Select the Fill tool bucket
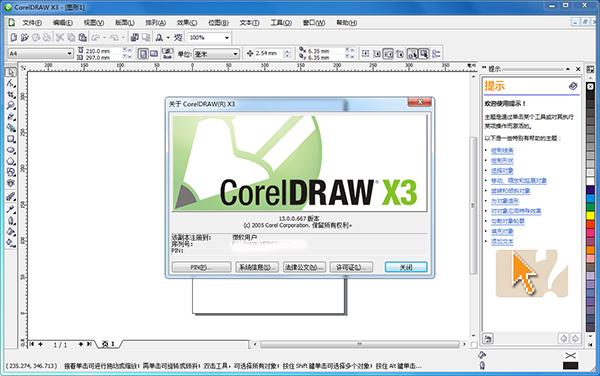 click(11, 231)
